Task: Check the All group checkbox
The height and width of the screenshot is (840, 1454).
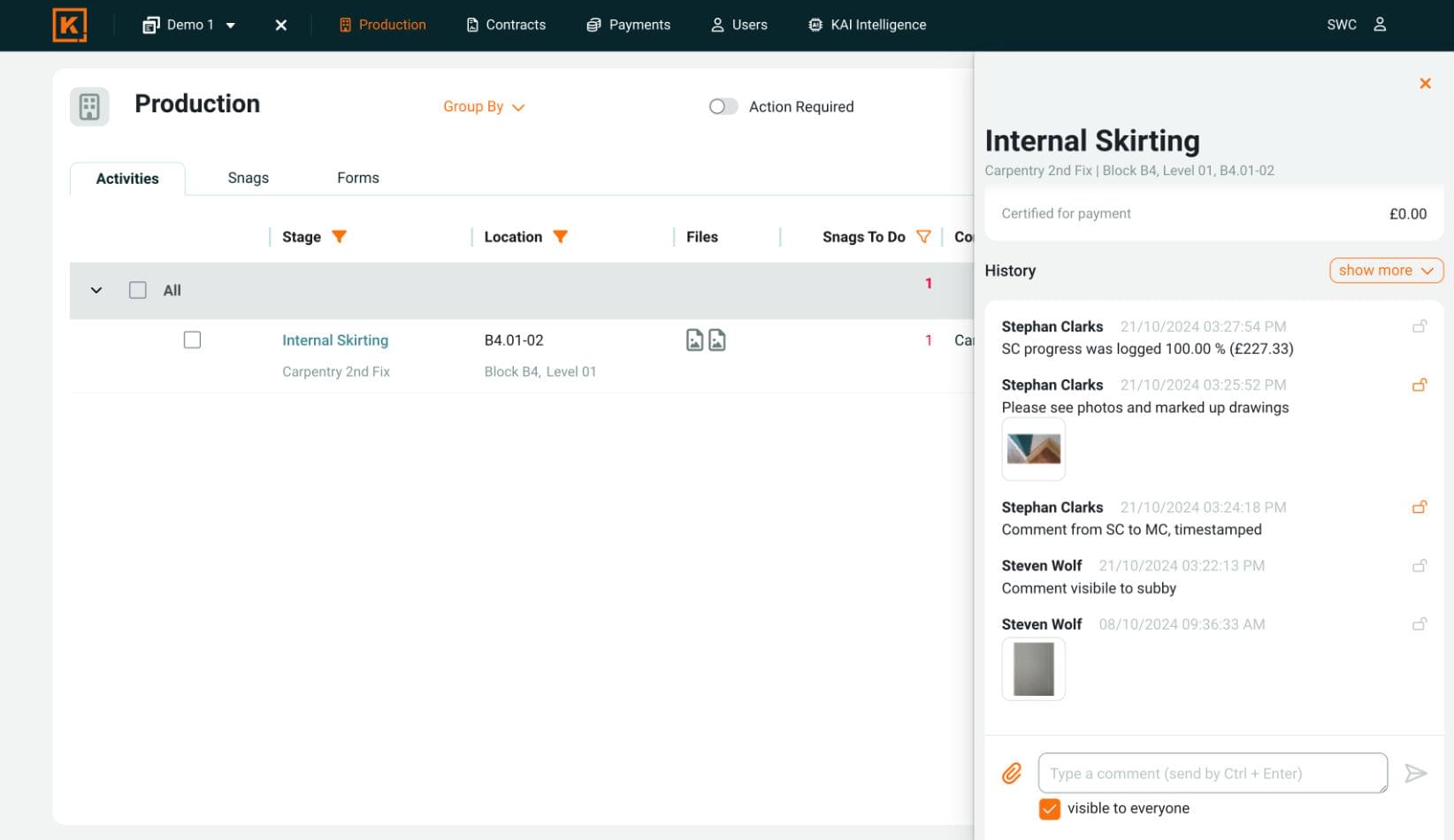Action: coord(138,290)
